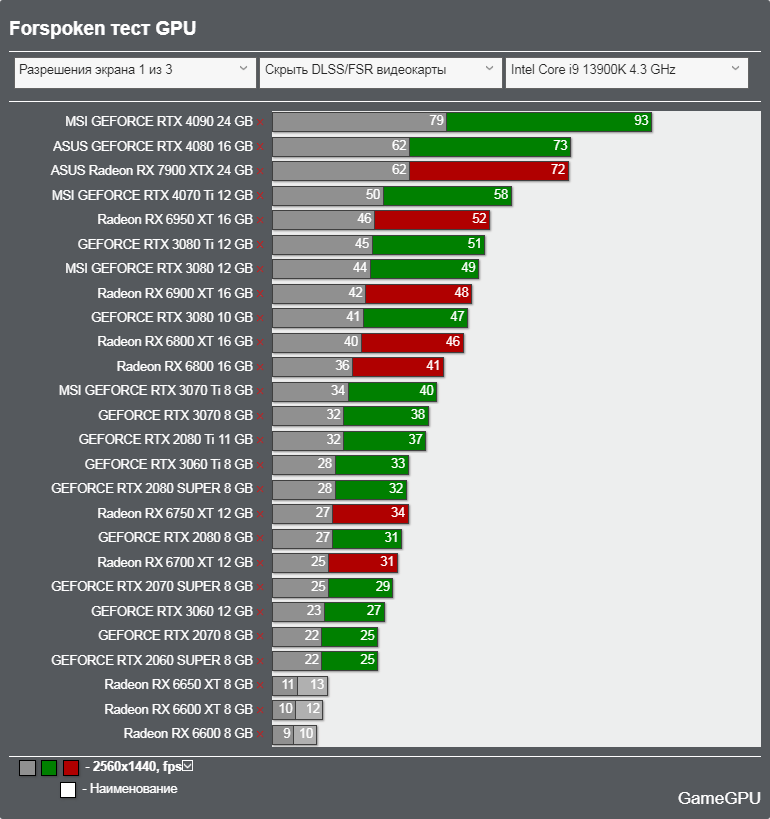Click red X next to GEFORCE RTX 3080 10 GB
Screen dimensions: 770x819
[x=260, y=318]
